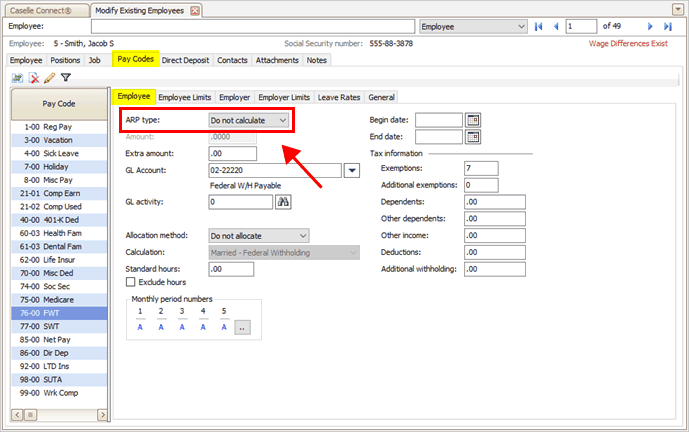Enable the Exclude hours checkbox
689x432 pixels.
click(131, 283)
